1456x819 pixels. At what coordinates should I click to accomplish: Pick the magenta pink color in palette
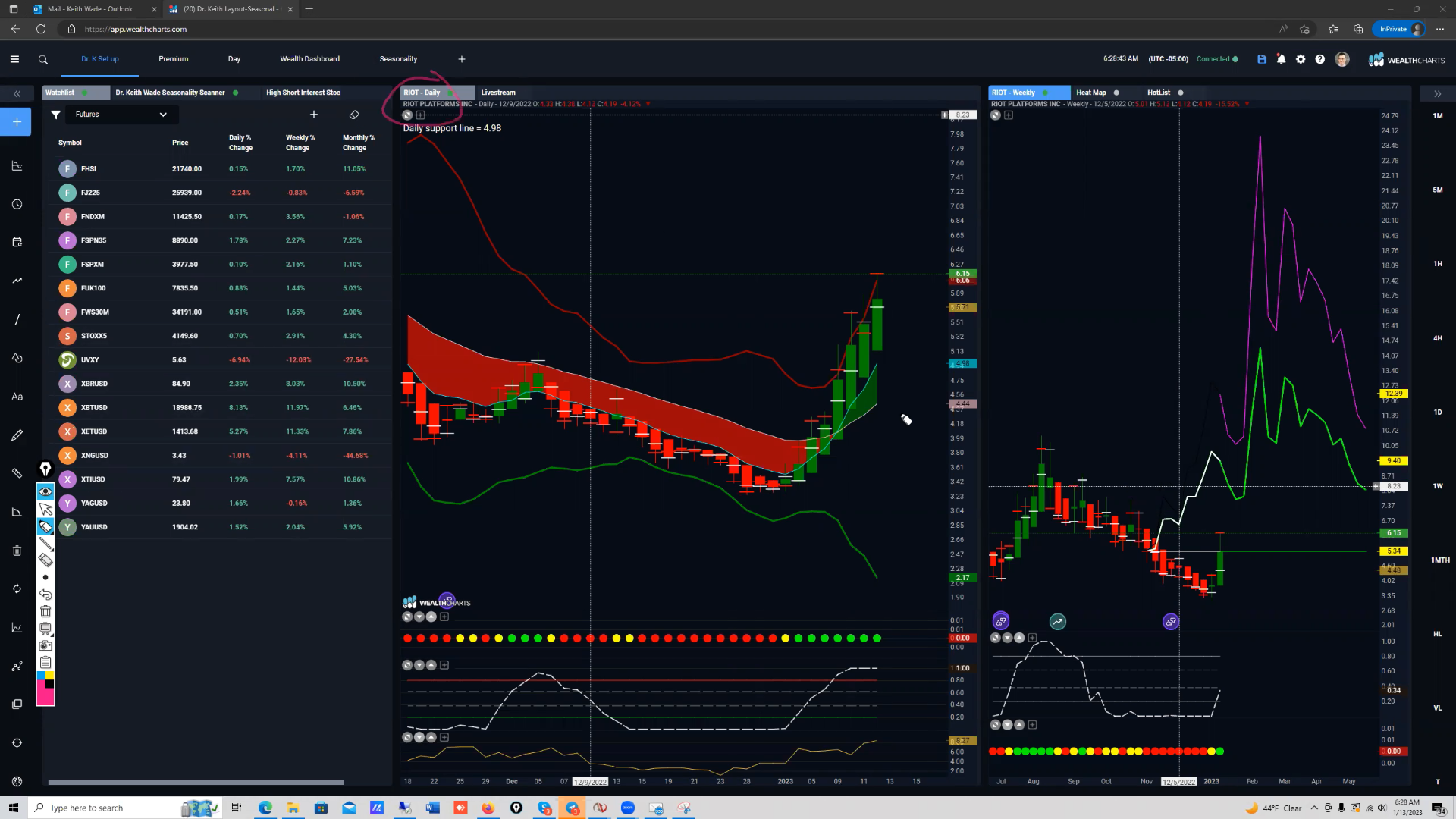coord(45,697)
